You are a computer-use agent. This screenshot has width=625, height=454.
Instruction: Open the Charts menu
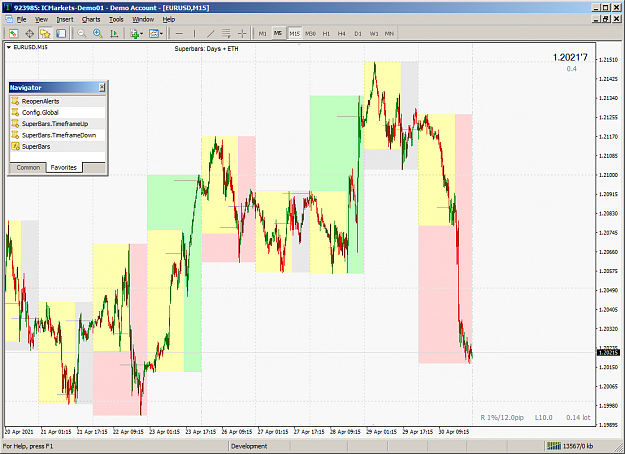91,19
